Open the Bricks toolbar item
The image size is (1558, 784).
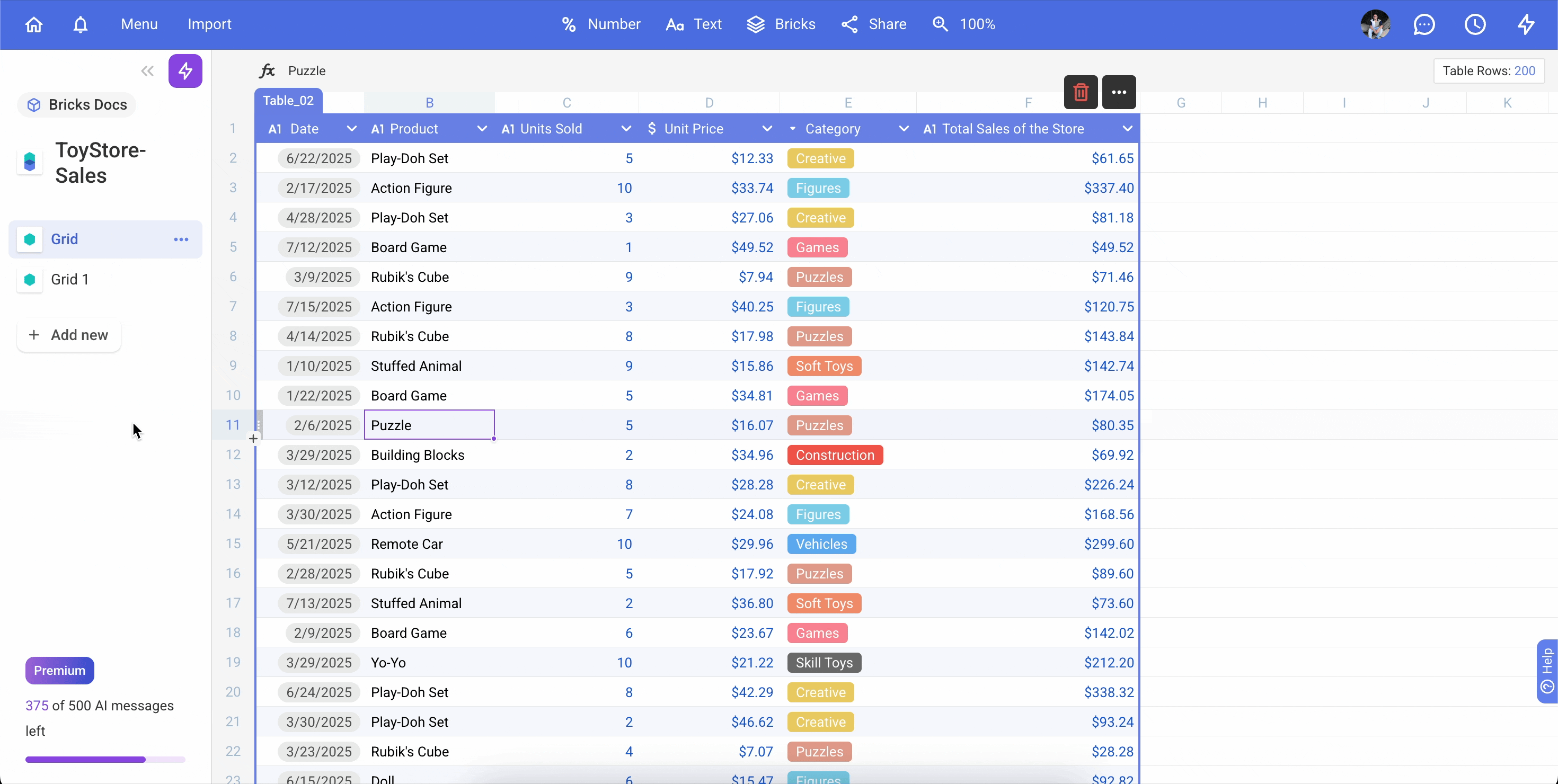tap(781, 24)
